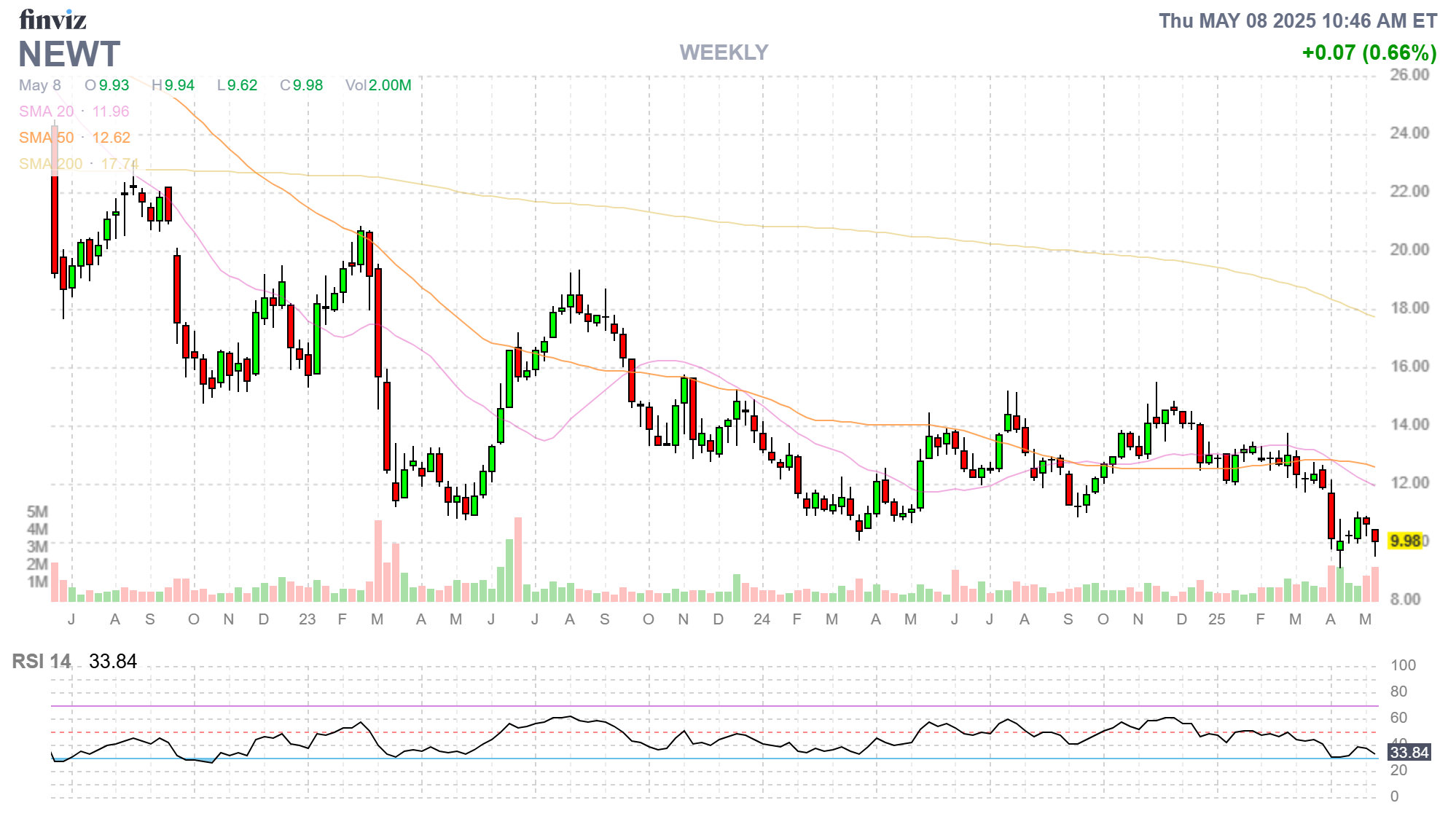Click the 18.00 price axis label
The height and width of the screenshot is (819, 1456).
point(1409,308)
